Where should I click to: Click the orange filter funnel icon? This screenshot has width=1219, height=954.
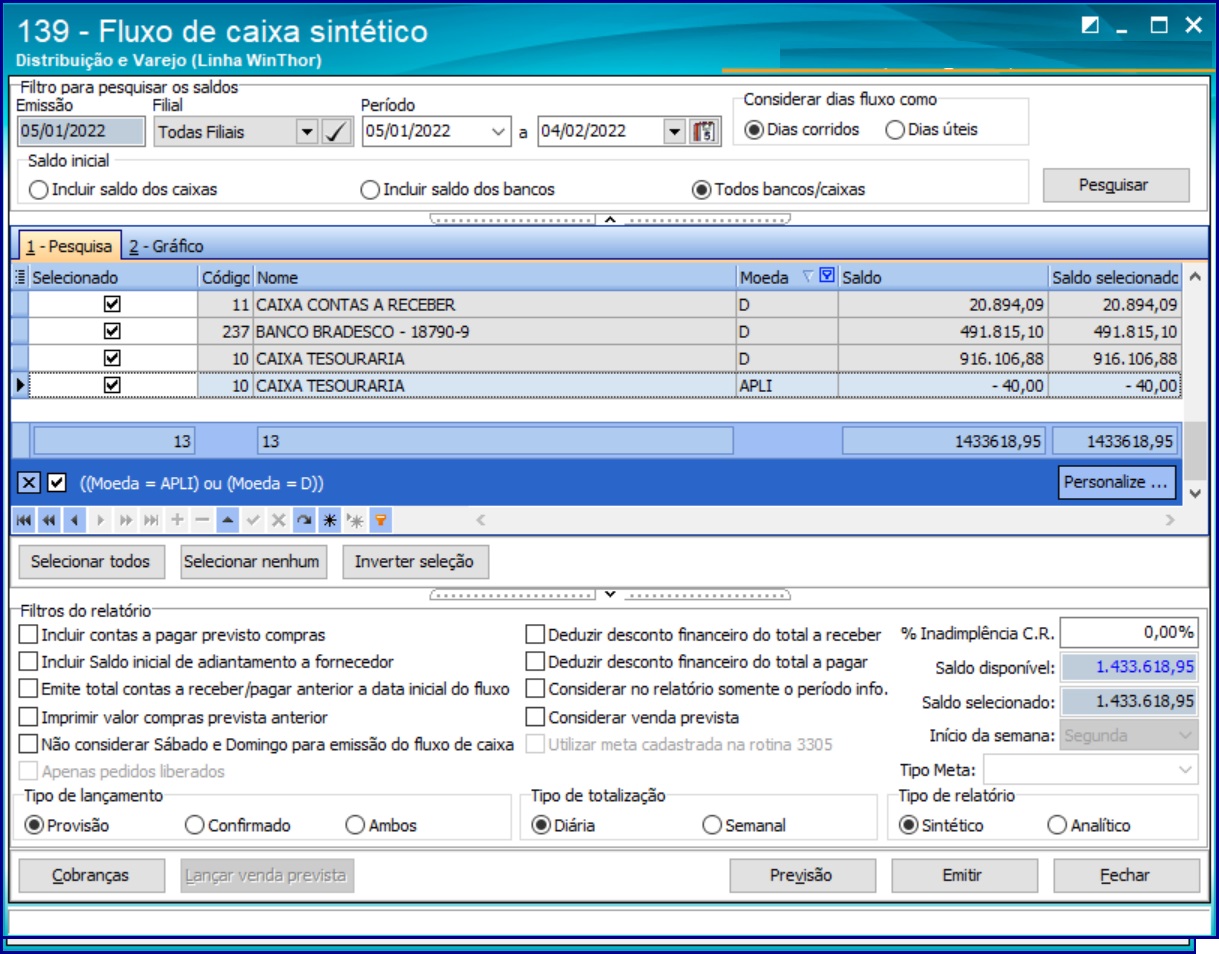click(x=379, y=520)
